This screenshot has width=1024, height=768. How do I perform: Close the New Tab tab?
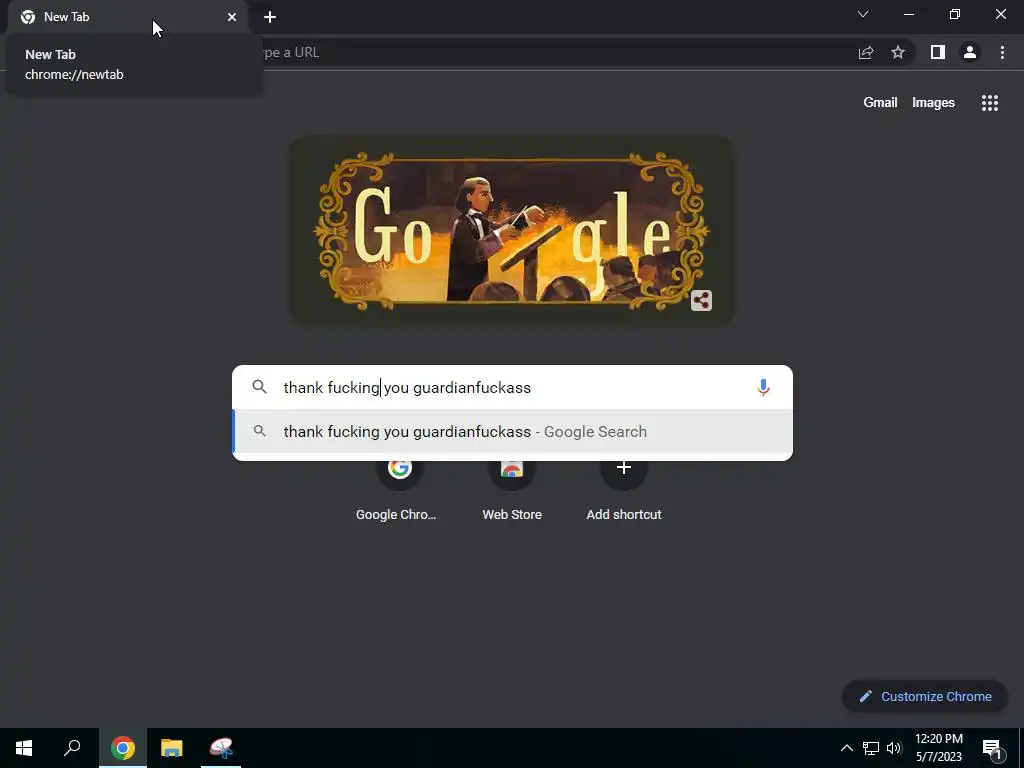click(232, 17)
